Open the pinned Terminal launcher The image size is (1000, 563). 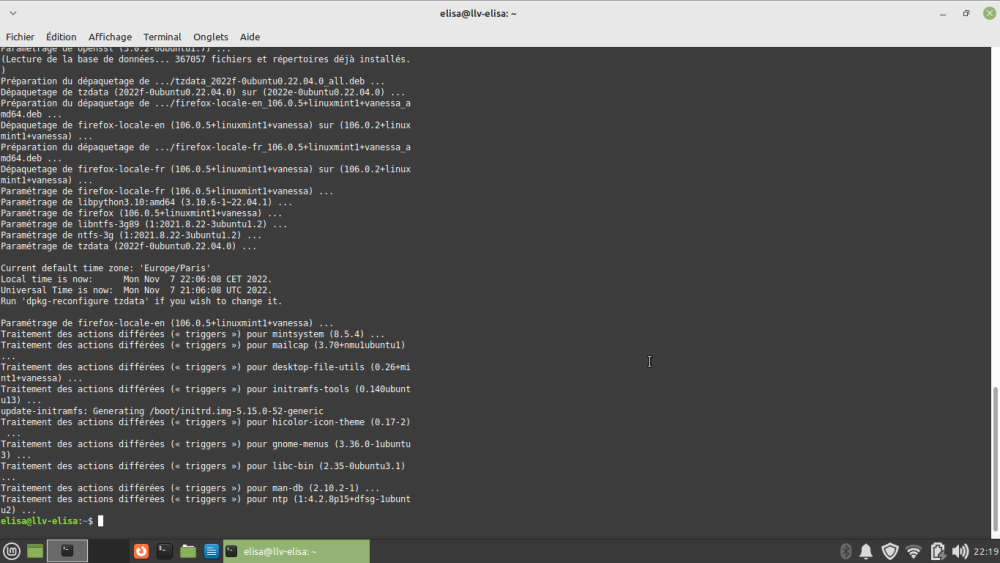click(x=165, y=551)
